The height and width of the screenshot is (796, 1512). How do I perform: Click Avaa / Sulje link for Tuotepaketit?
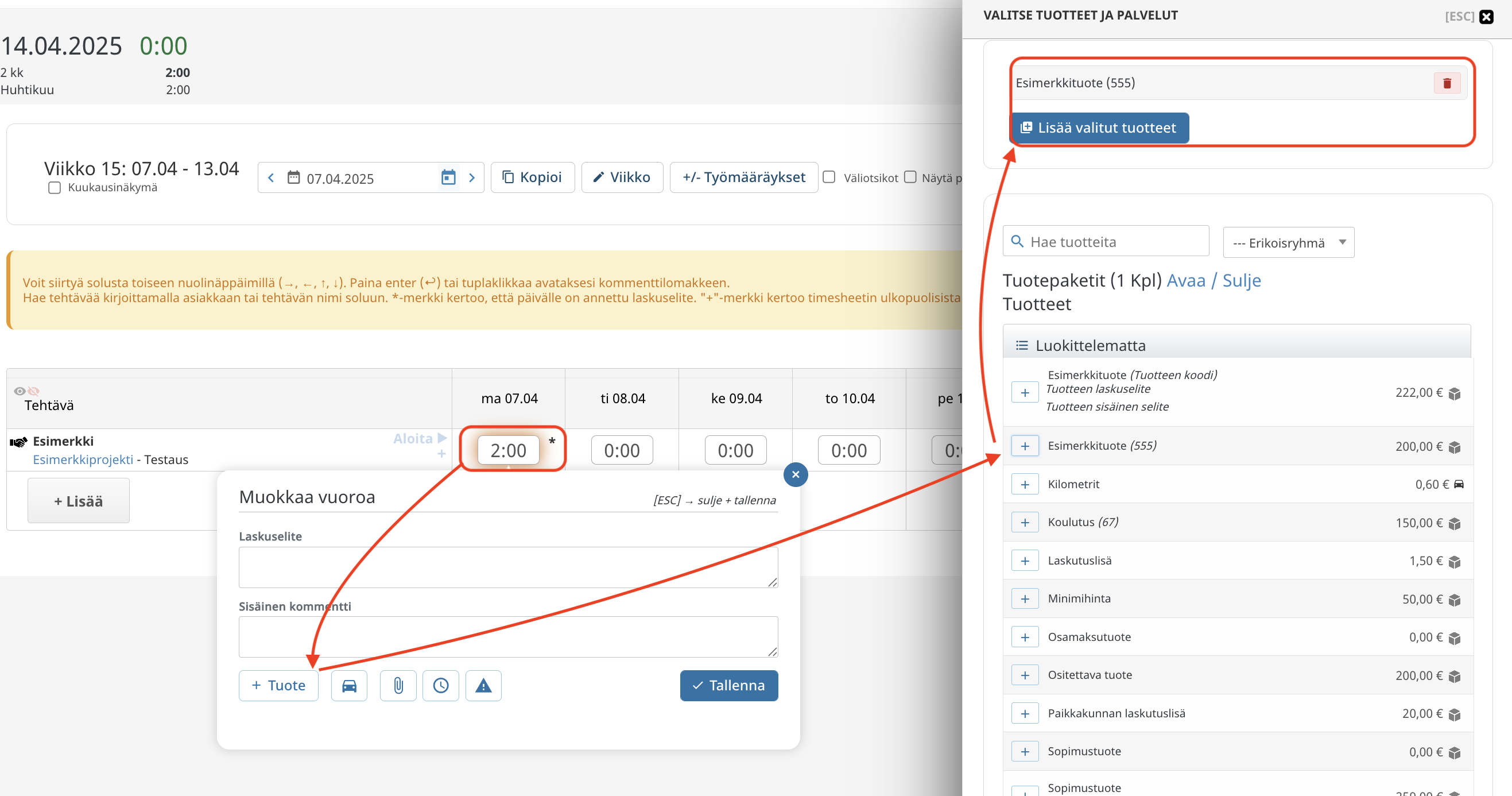coord(1214,281)
